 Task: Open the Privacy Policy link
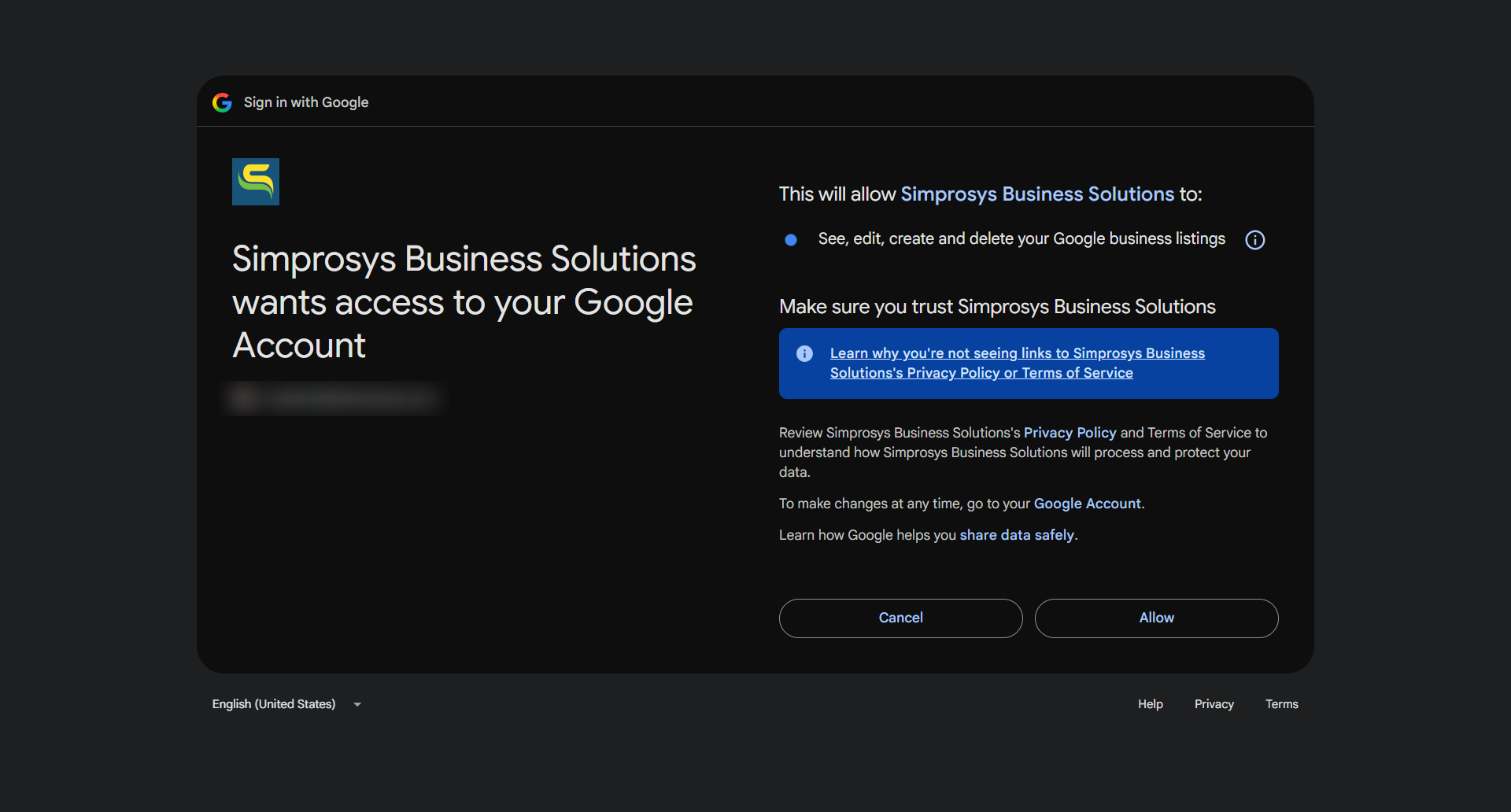(1070, 433)
